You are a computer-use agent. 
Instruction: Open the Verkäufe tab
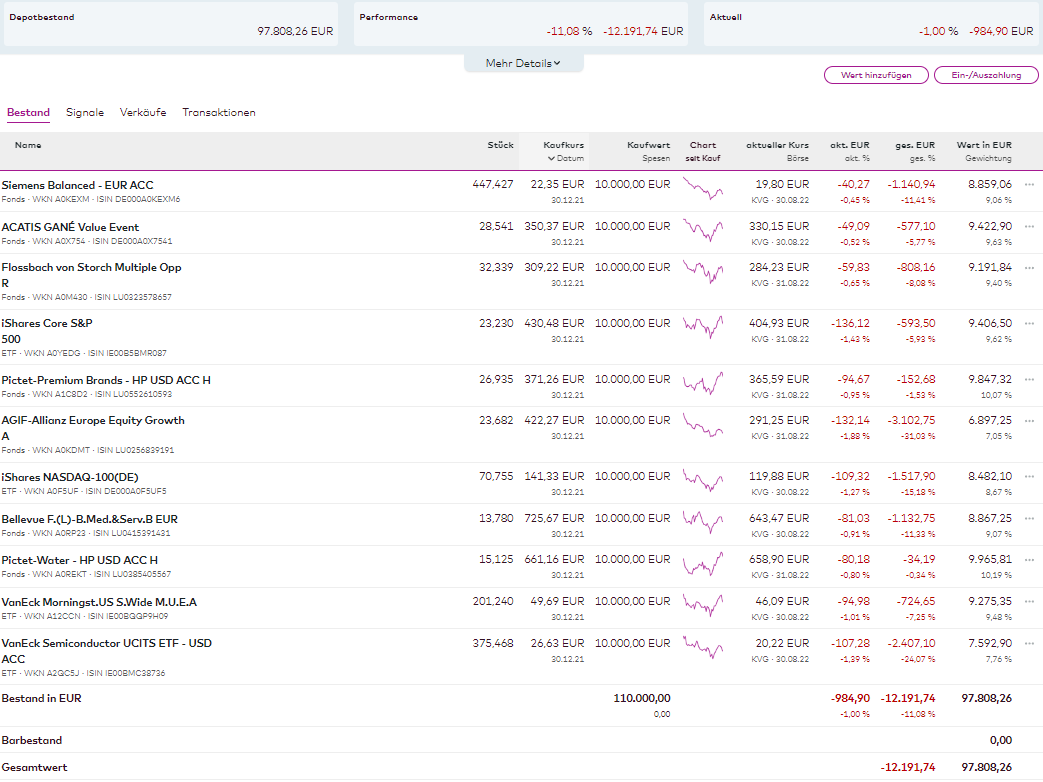pos(143,113)
